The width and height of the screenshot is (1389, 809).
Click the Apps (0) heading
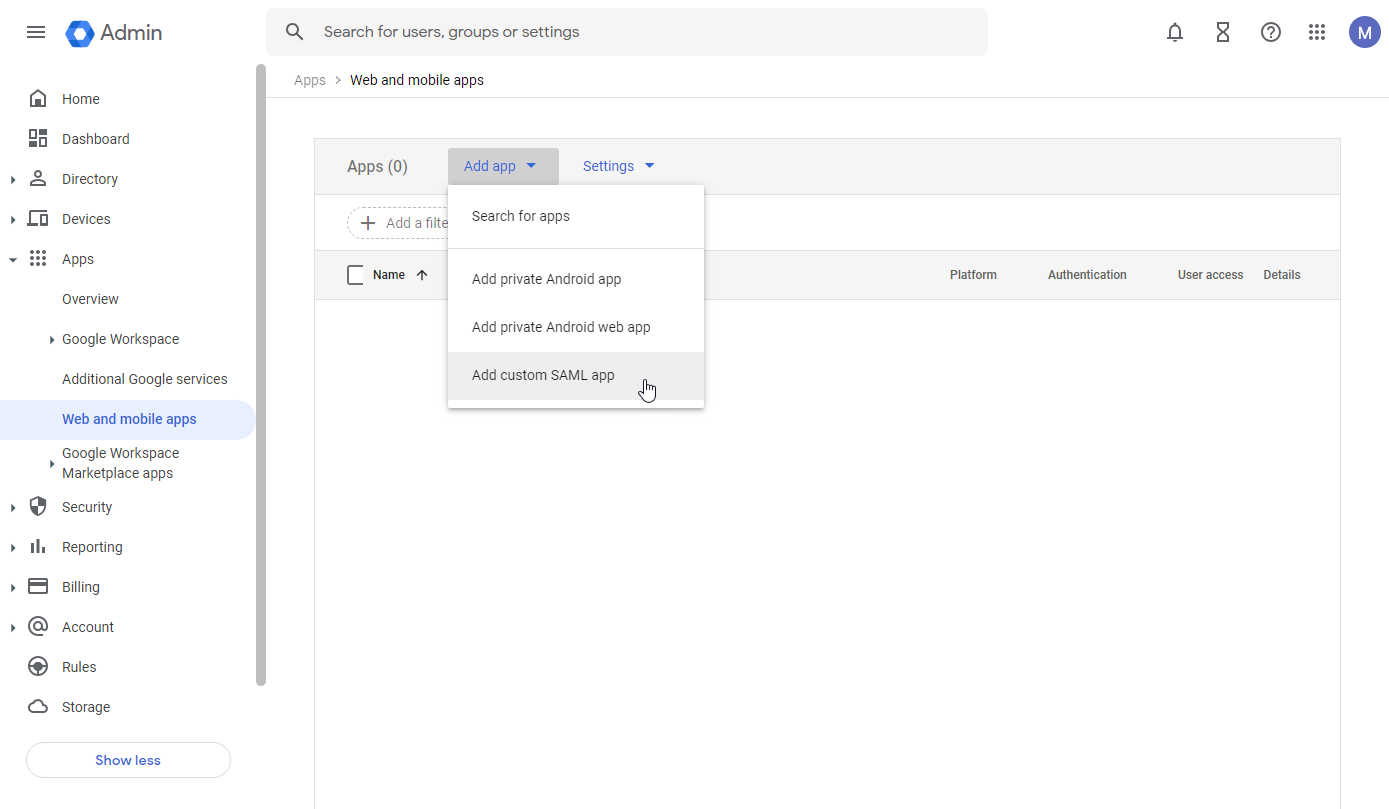[x=378, y=167]
